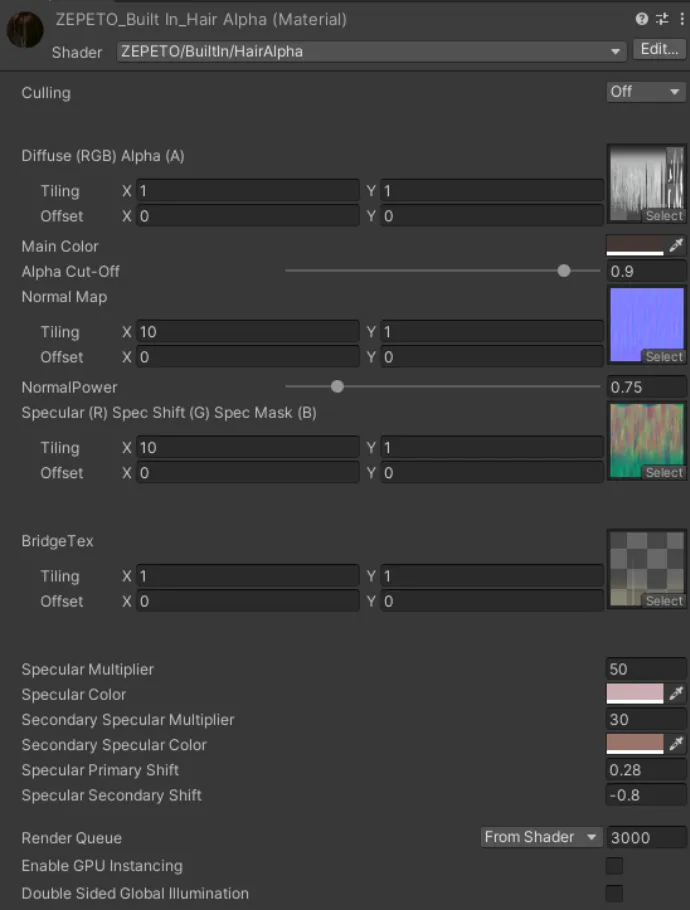
Task: Click the Specular Primary Shift label
Action: tap(100, 770)
